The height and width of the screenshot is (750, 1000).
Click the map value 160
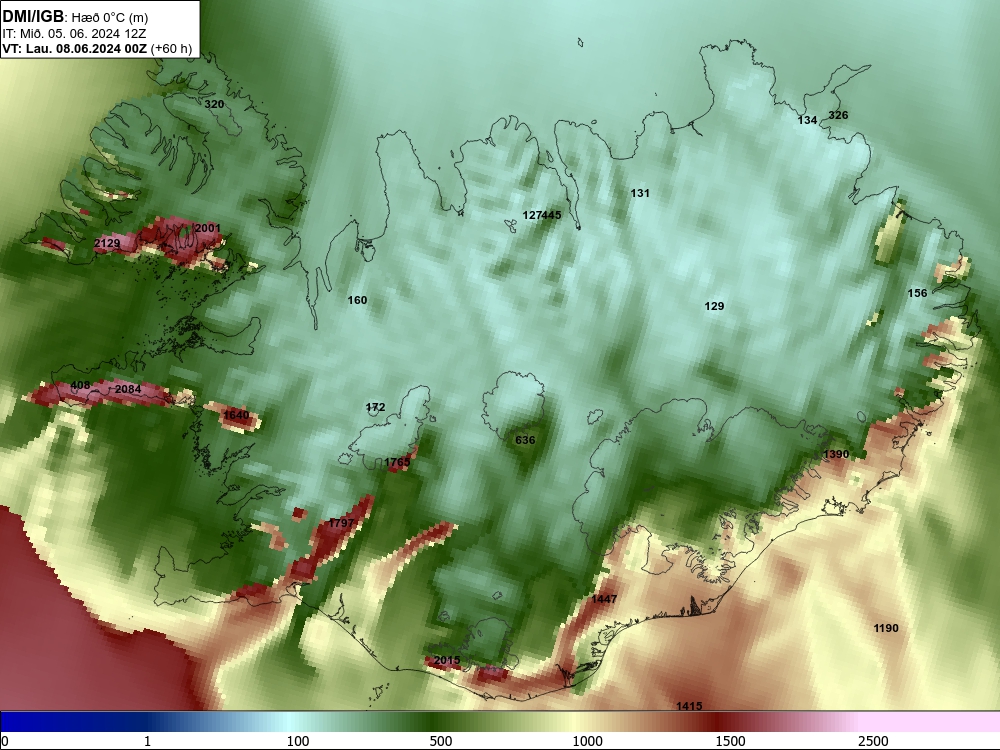tap(357, 300)
